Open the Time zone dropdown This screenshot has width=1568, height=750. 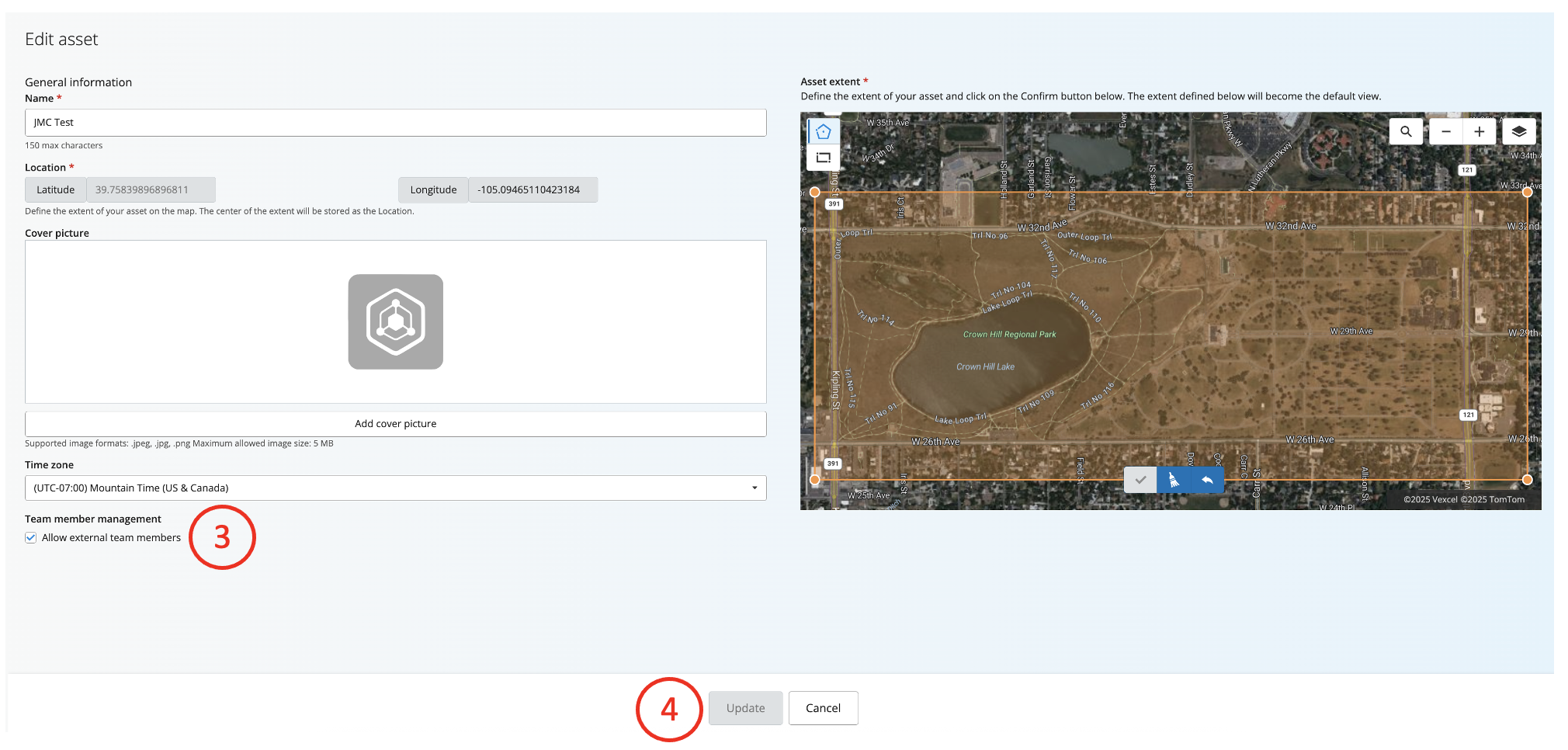tap(396, 488)
